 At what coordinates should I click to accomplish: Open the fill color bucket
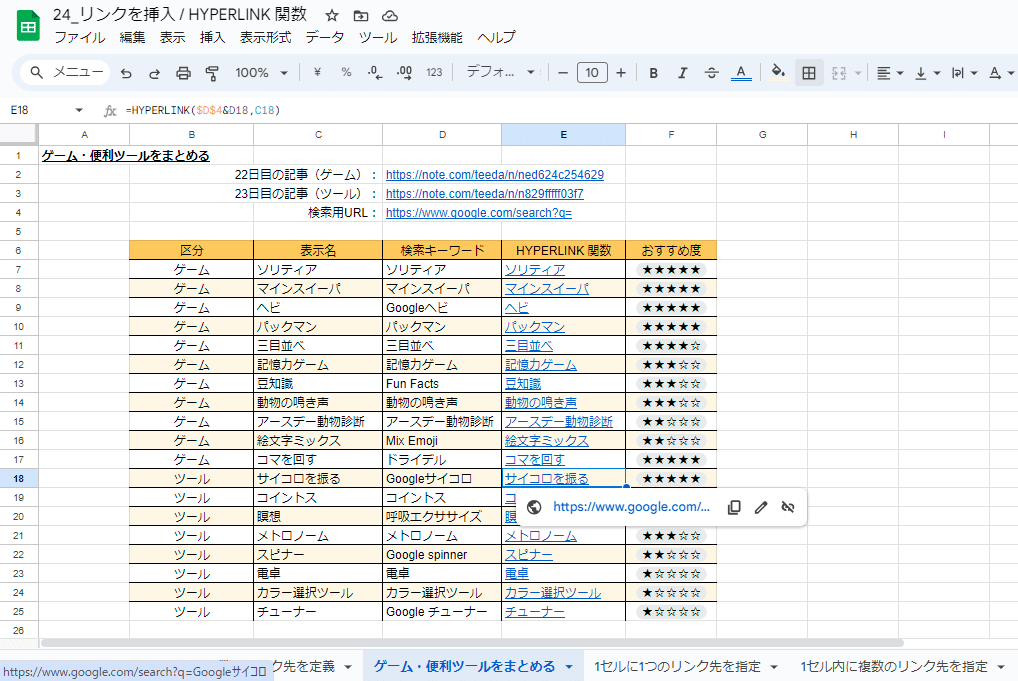[778, 72]
